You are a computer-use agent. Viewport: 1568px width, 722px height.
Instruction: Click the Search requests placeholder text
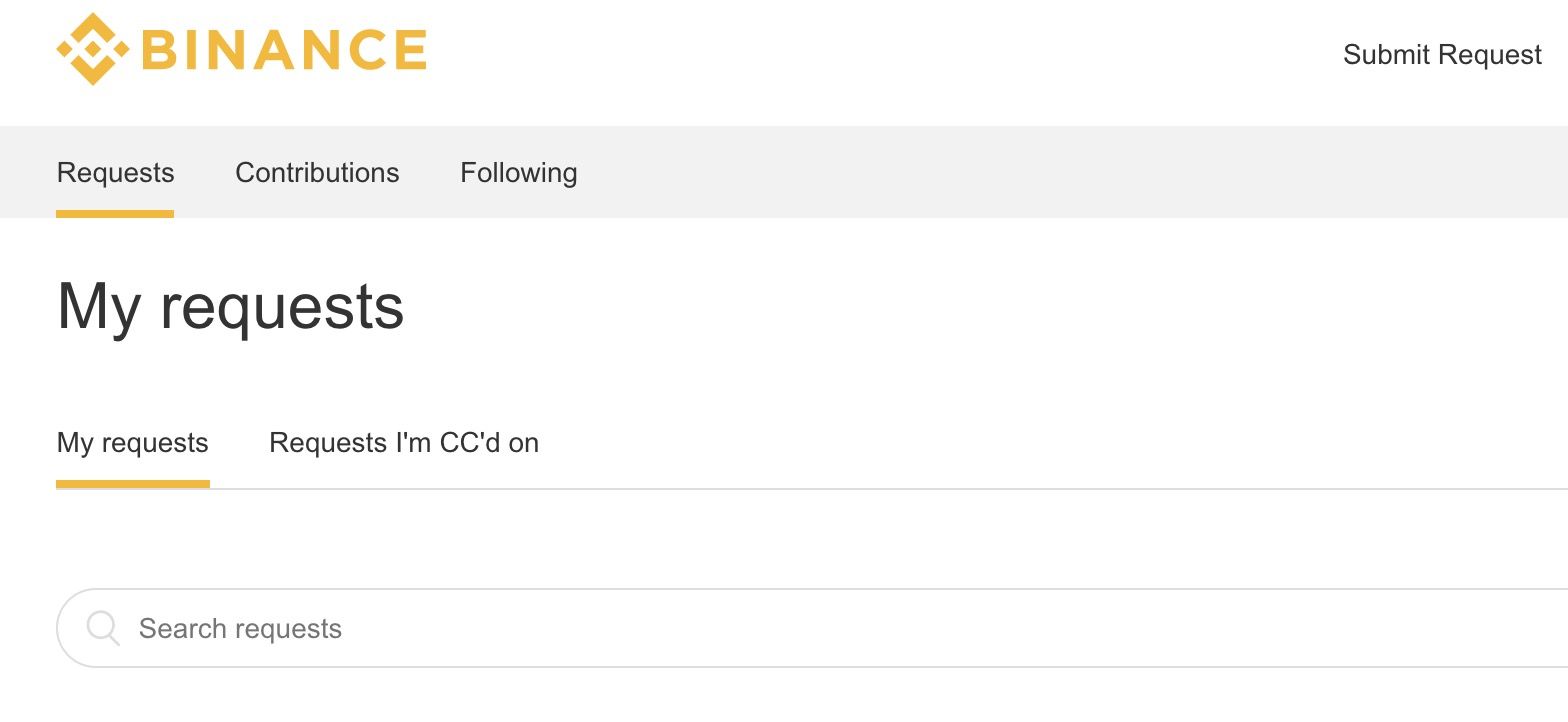tap(240, 629)
